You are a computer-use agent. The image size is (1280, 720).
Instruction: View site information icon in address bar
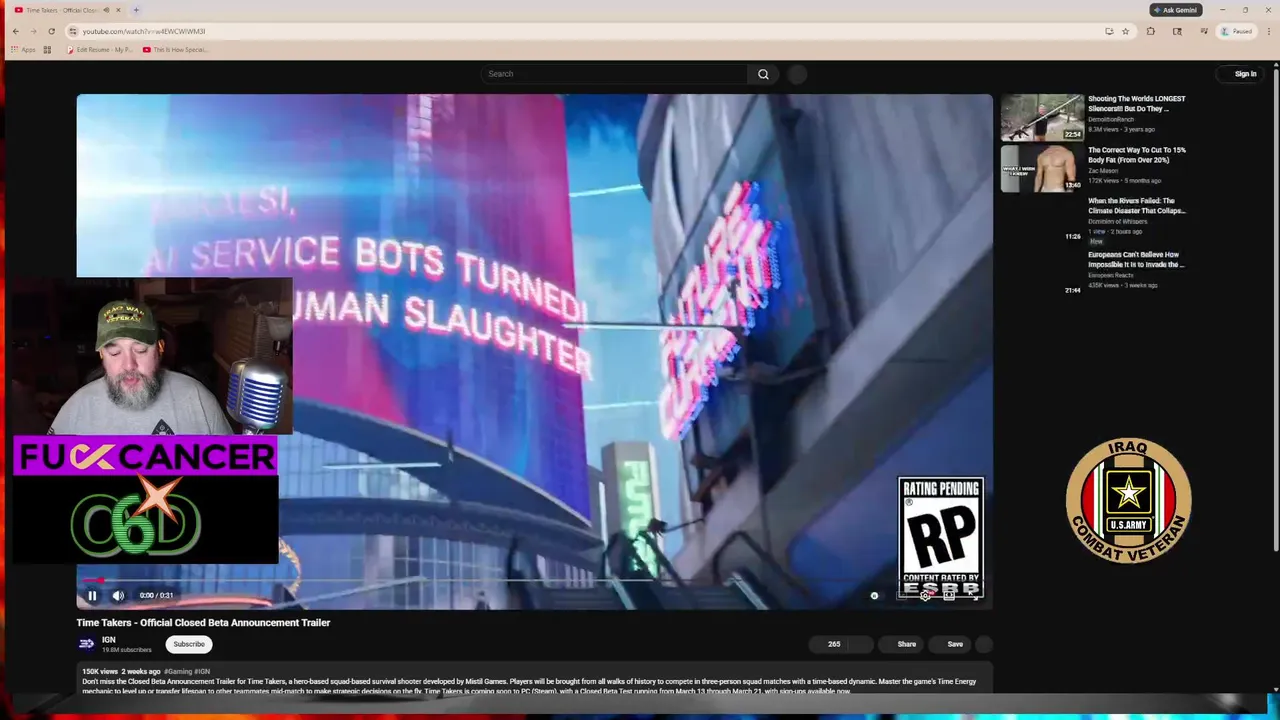(x=72, y=31)
